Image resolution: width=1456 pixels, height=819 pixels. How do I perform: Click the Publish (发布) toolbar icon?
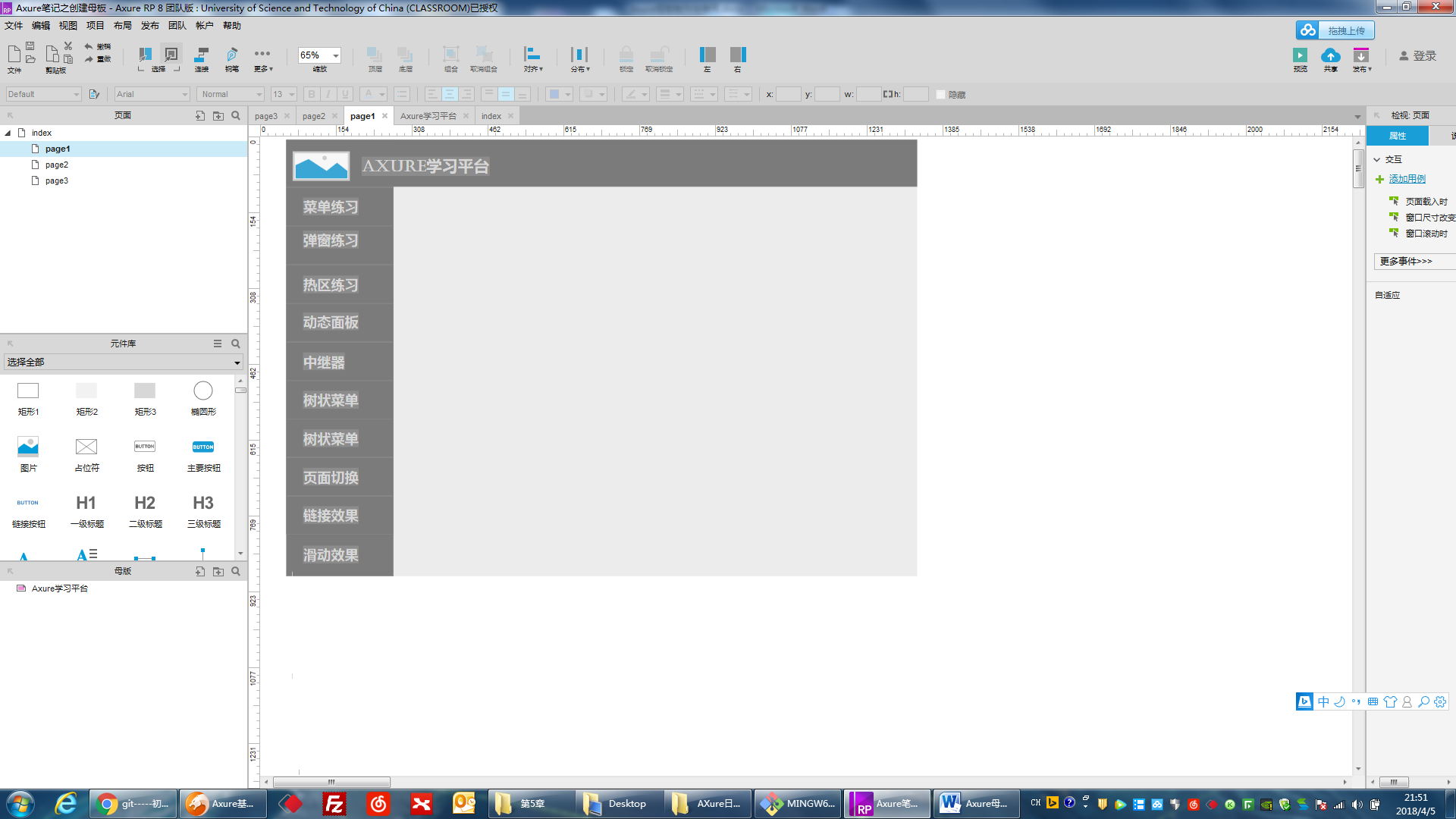[x=1361, y=55]
